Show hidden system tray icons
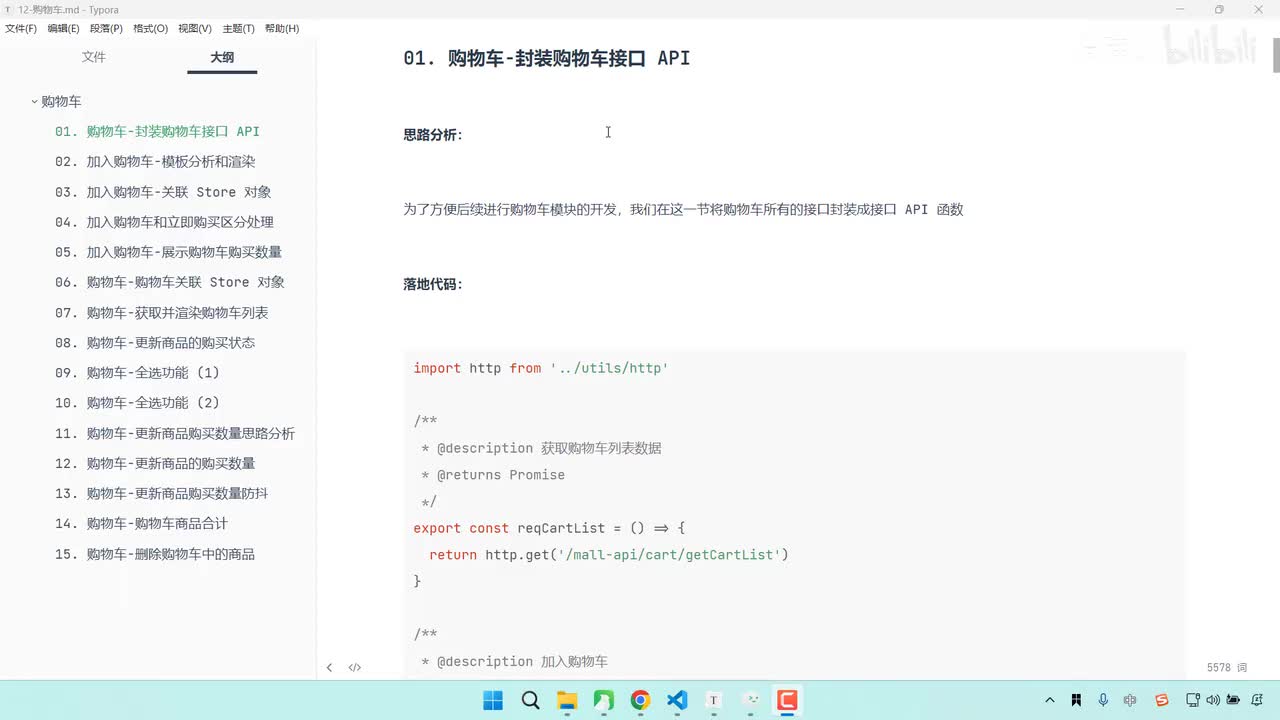The image size is (1280, 720). [x=1049, y=700]
